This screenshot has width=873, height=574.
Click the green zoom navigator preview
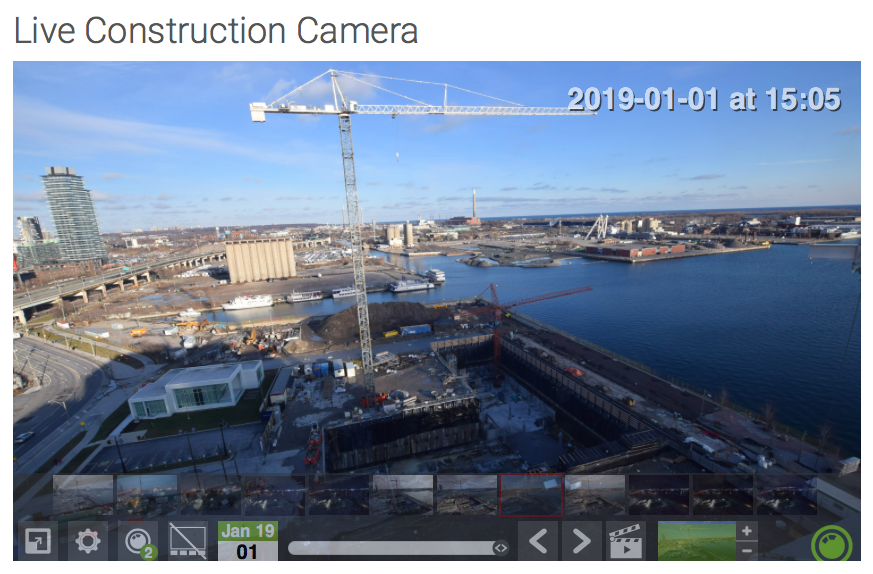(x=697, y=541)
